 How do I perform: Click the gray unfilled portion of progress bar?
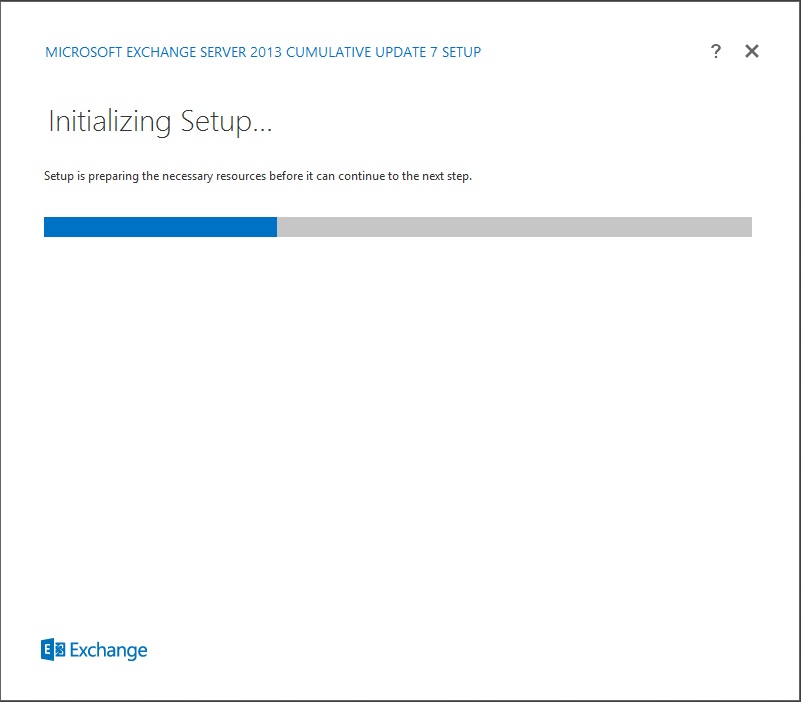click(514, 227)
